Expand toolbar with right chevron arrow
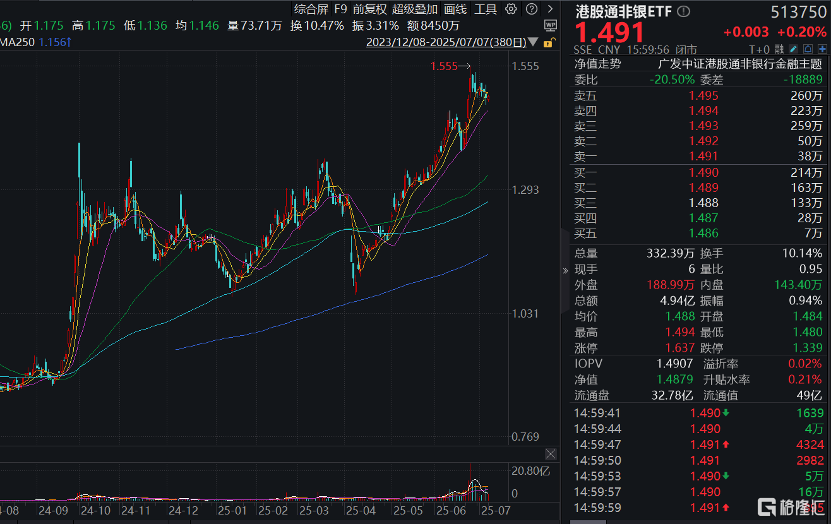832x524 pixels. pyautogui.click(x=550, y=9)
